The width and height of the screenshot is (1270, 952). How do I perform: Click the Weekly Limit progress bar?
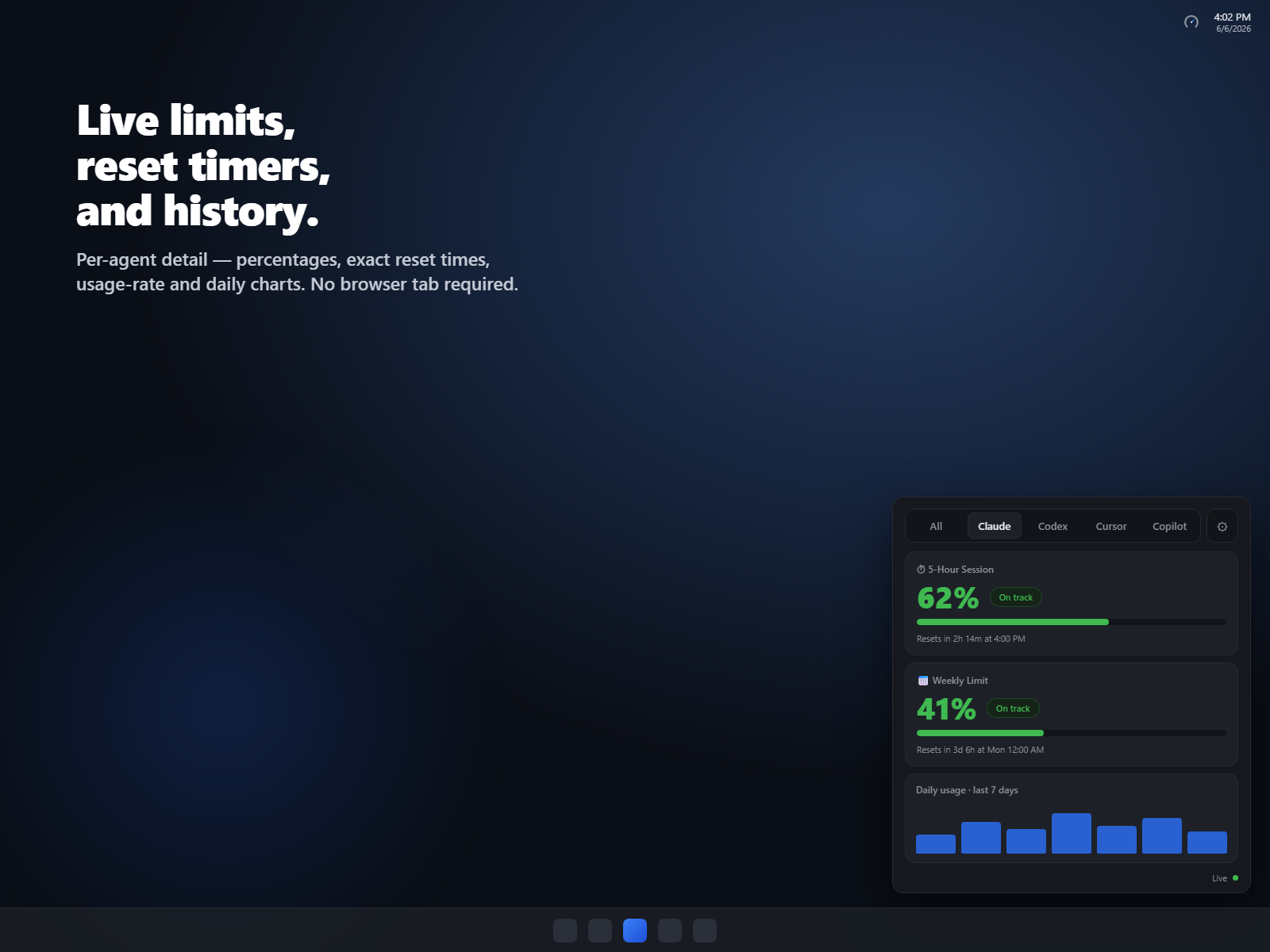click(1072, 733)
